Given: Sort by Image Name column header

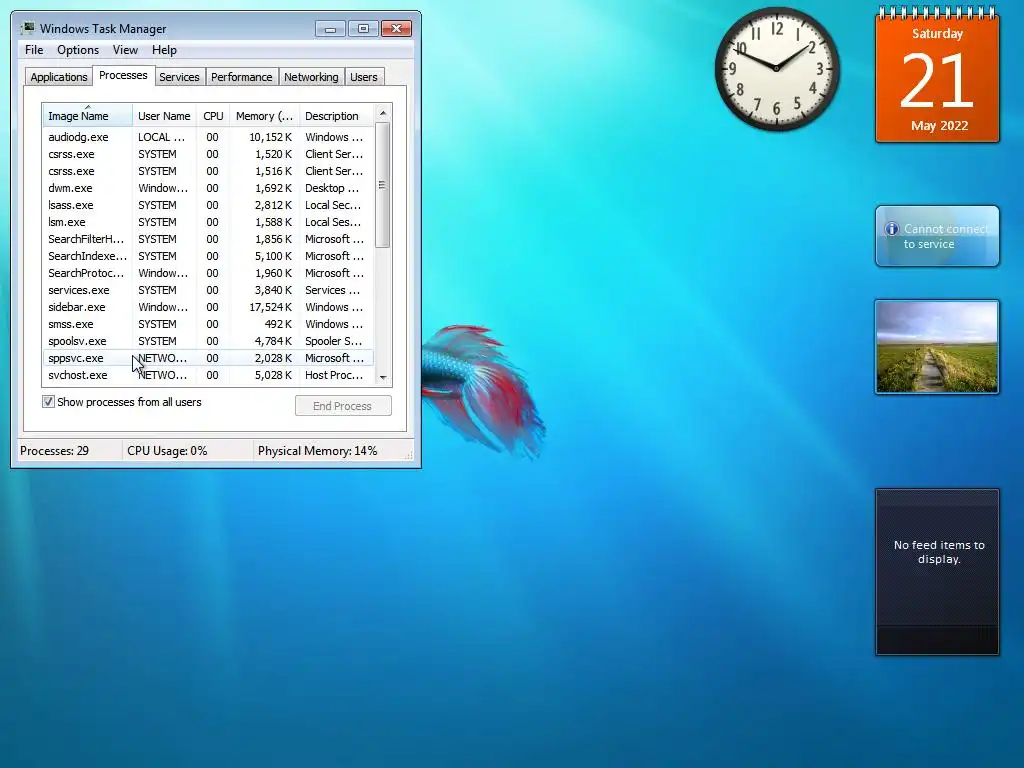Looking at the screenshot, I should [88, 116].
